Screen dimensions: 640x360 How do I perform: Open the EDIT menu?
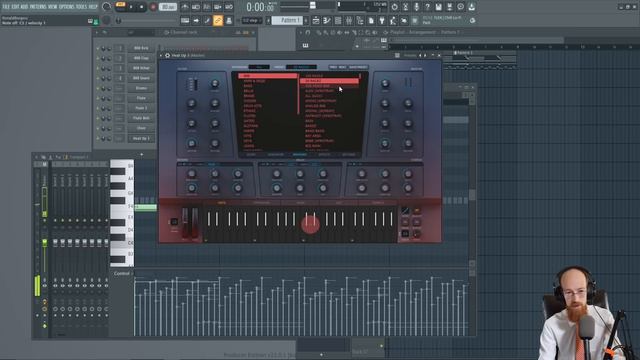click(x=15, y=7)
